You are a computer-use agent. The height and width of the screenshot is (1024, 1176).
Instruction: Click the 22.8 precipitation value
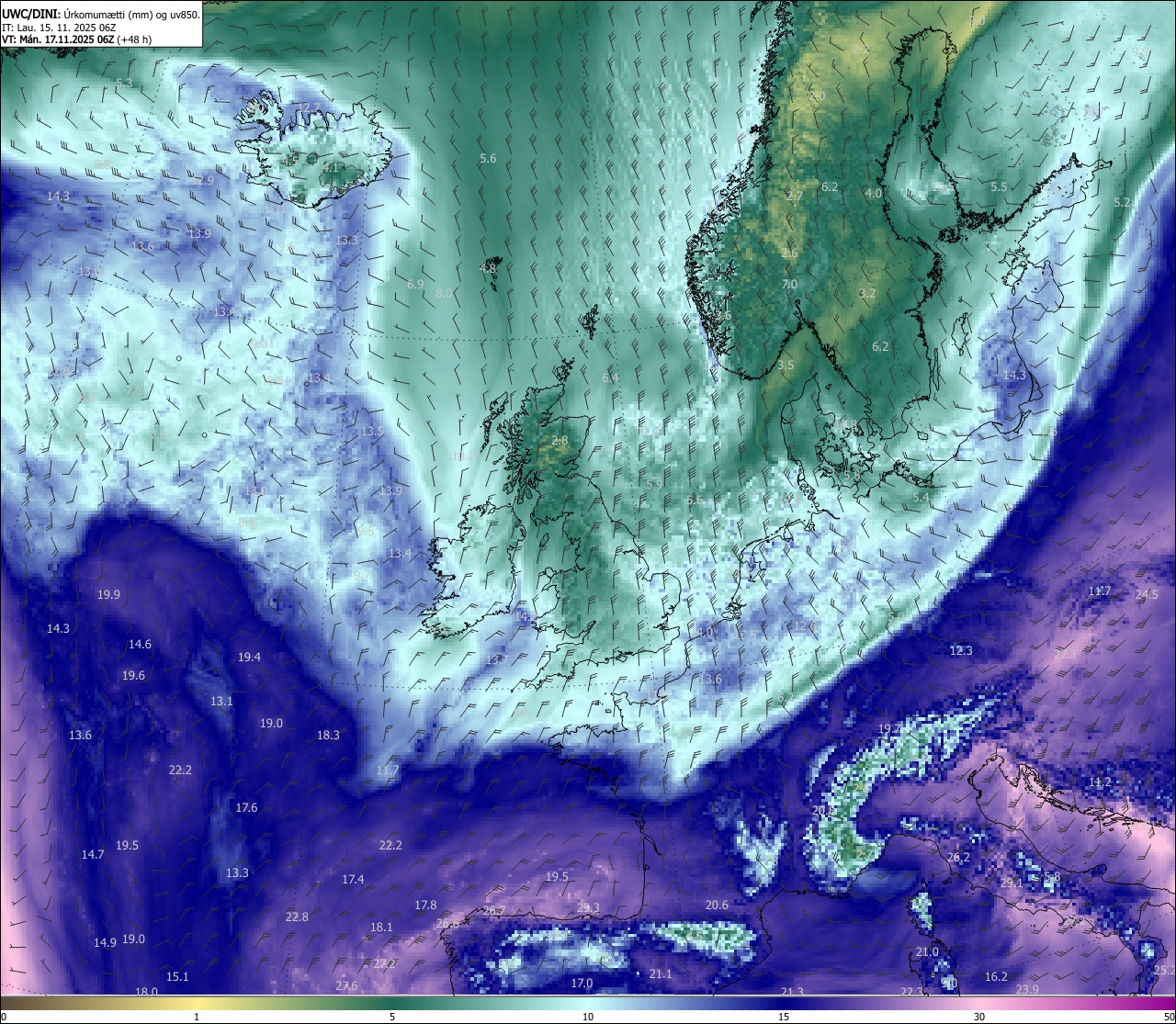click(x=297, y=917)
